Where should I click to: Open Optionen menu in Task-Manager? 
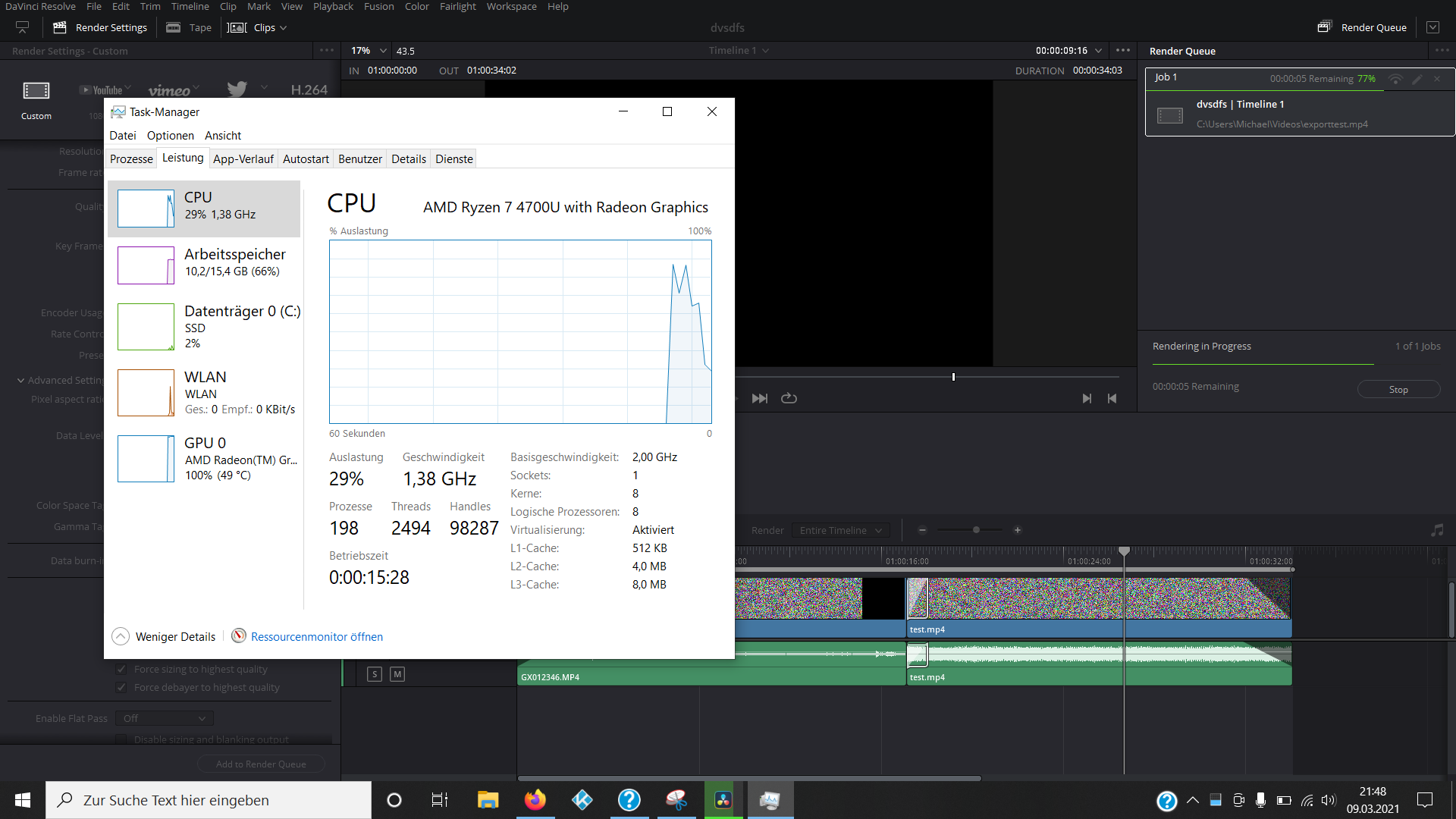171,135
